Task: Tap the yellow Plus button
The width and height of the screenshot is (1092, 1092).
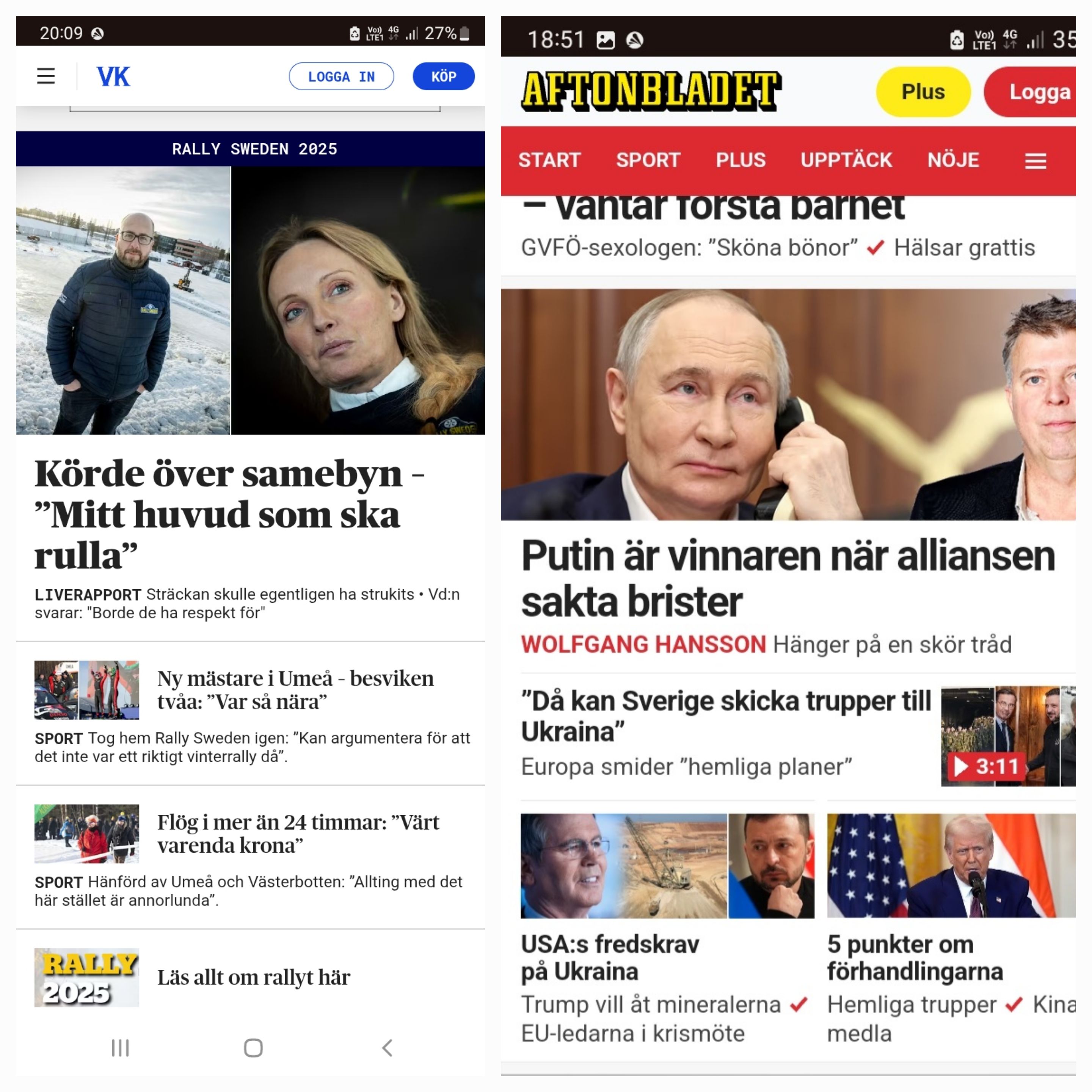Action: pos(923,91)
